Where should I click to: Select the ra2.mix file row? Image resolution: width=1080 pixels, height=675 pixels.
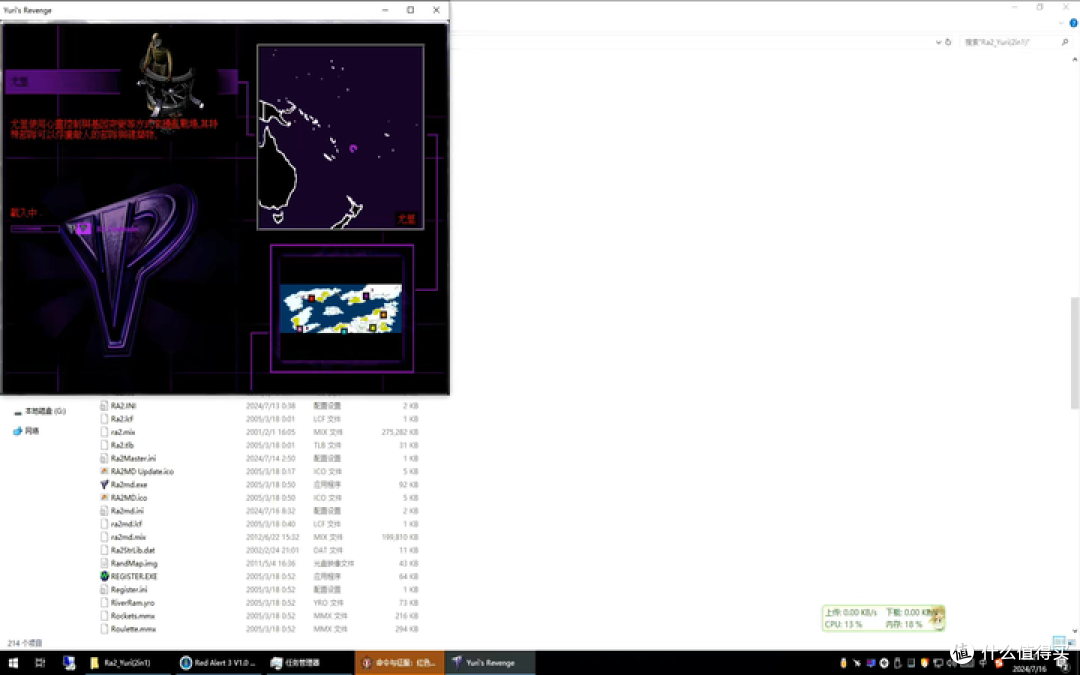pyautogui.click(x=259, y=432)
